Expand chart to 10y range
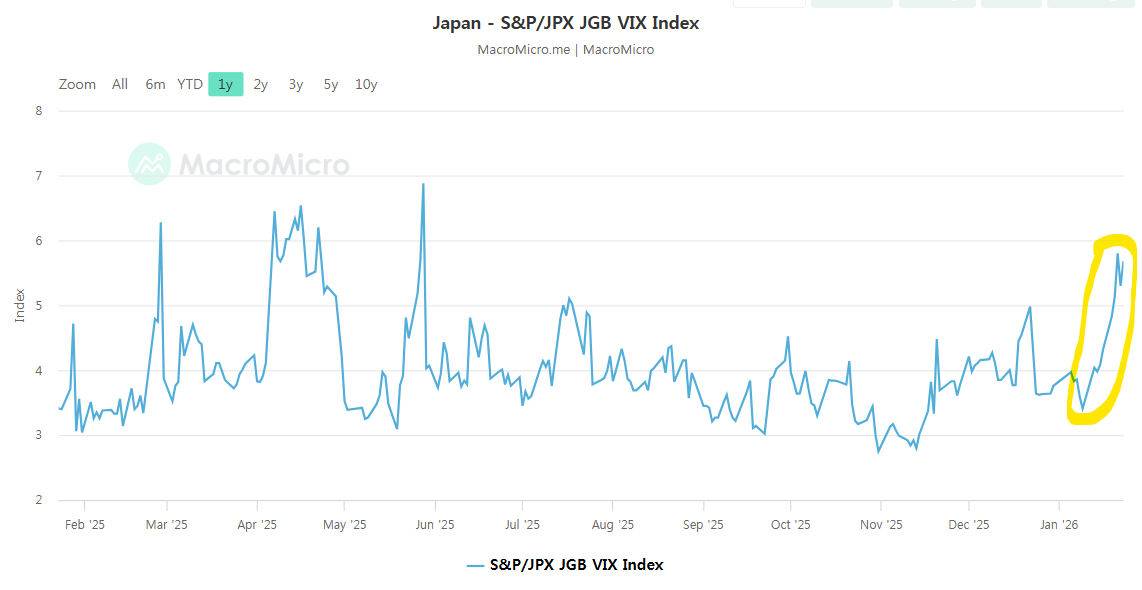 click(x=366, y=84)
